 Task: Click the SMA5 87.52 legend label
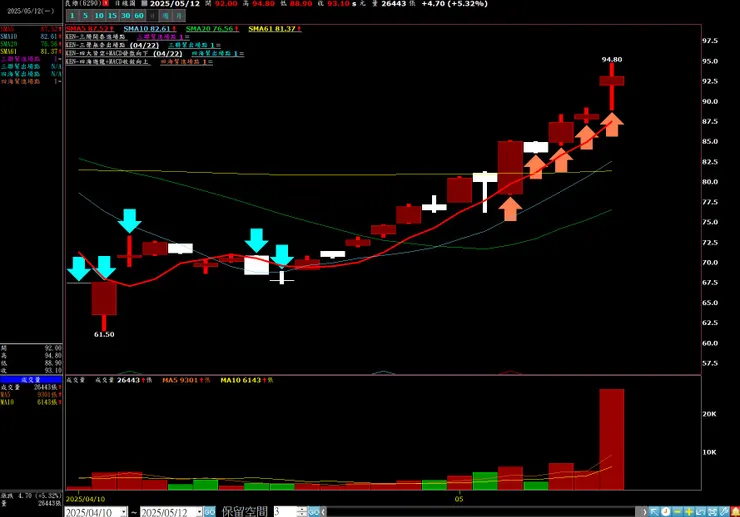pyautogui.click(x=90, y=29)
